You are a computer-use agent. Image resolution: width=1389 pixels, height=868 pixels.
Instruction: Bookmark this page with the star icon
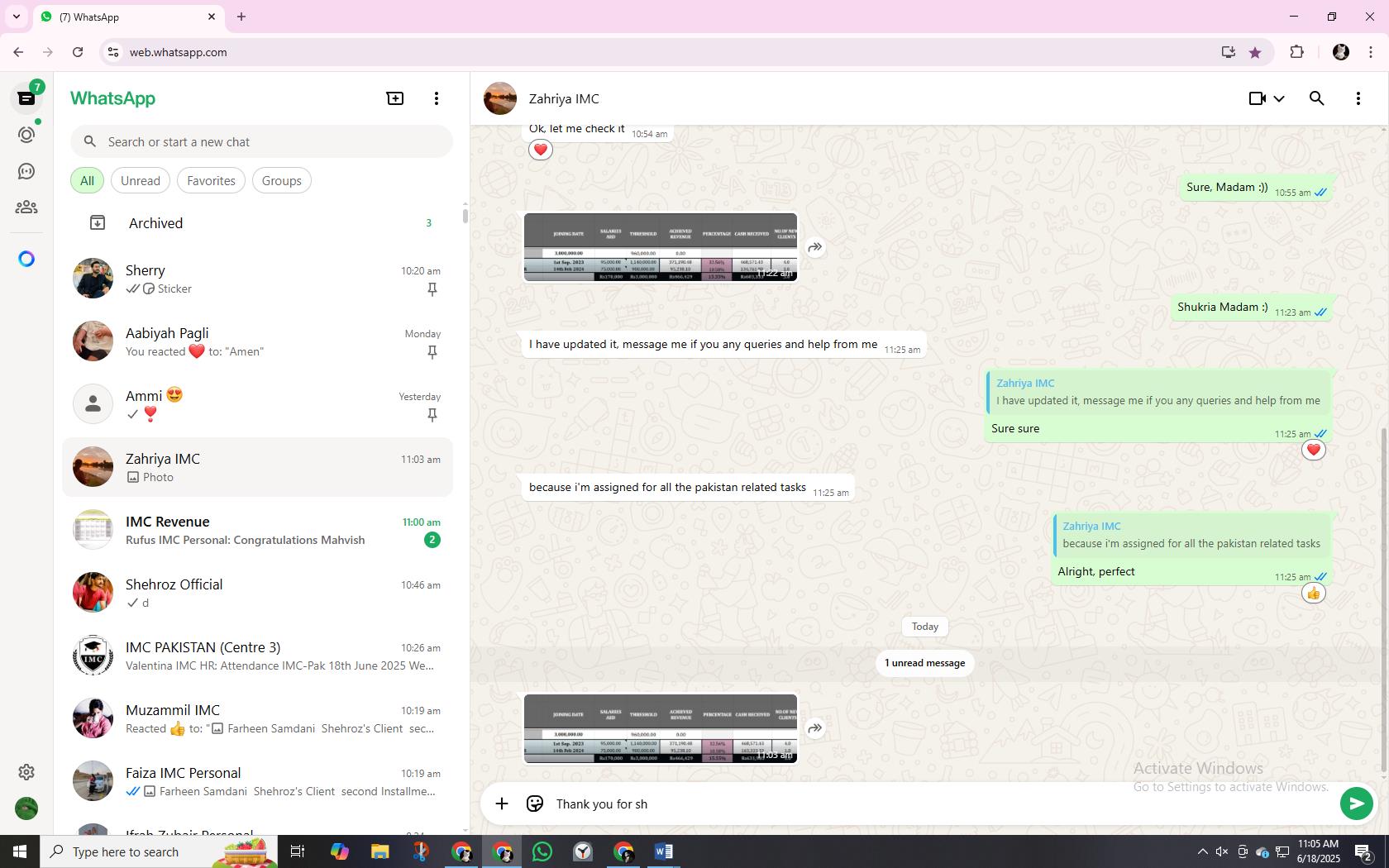point(1255,52)
